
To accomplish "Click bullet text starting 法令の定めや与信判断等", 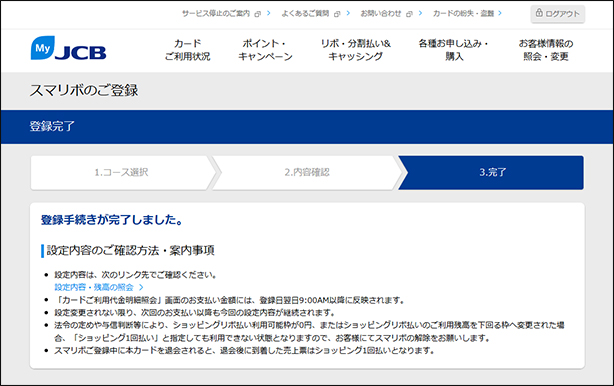I will click(309, 332).
